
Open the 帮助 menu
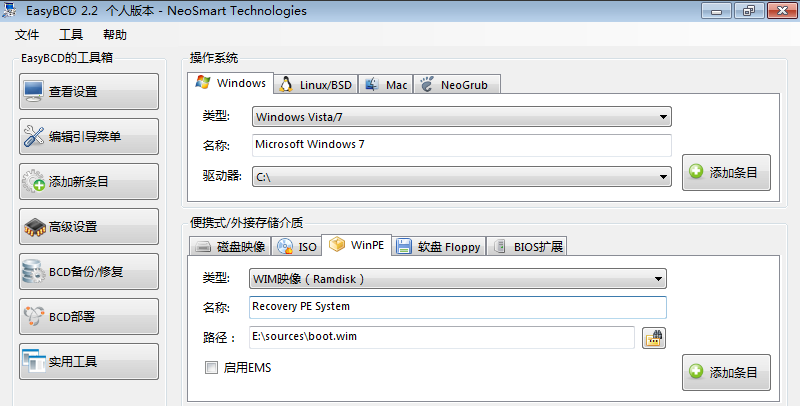[115, 35]
